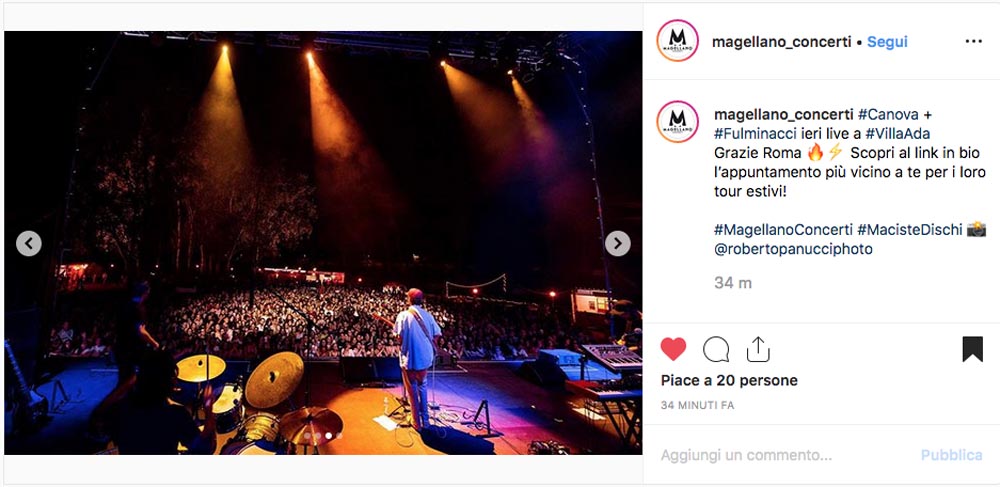Focus the Aggiungi un commento field
Screen dimensions: 1000x487
point(784,455)
